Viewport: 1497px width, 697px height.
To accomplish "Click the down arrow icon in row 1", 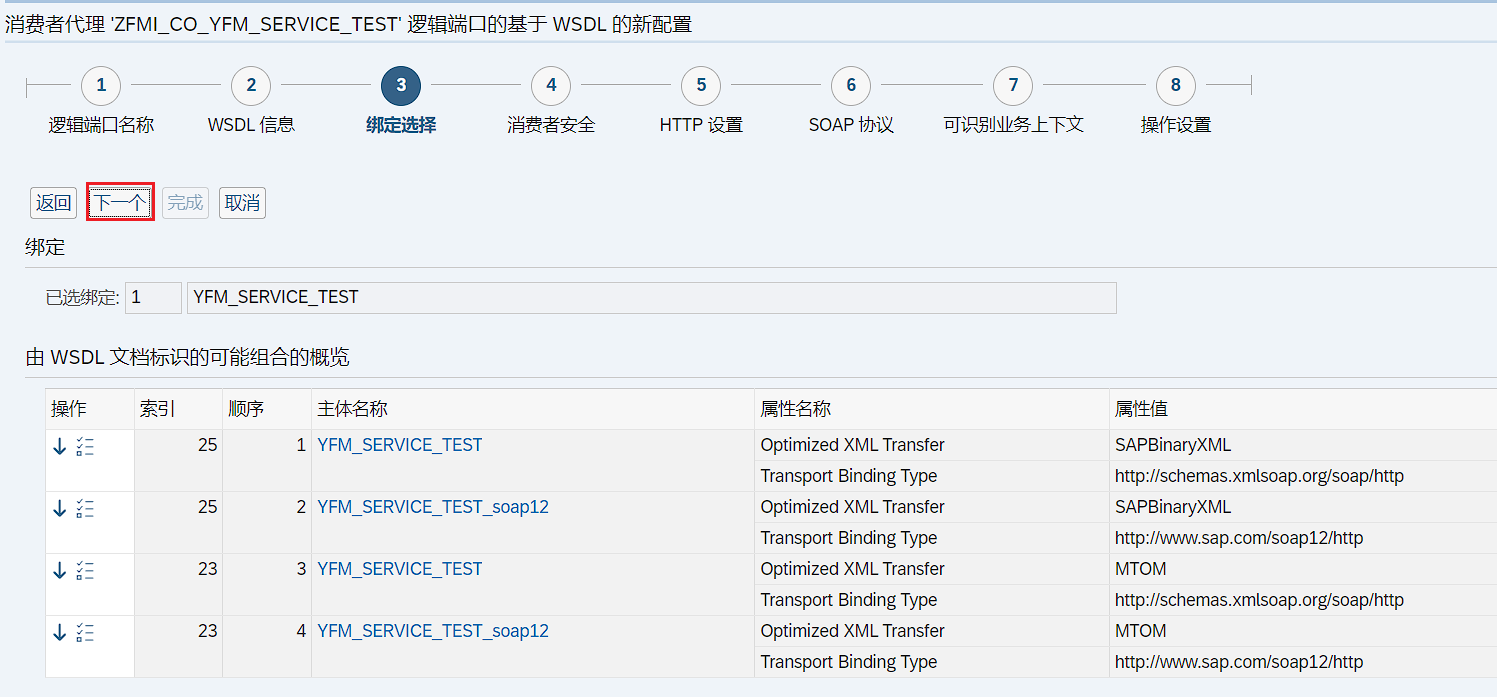I will pyautogui.click(x=60, y=446).
